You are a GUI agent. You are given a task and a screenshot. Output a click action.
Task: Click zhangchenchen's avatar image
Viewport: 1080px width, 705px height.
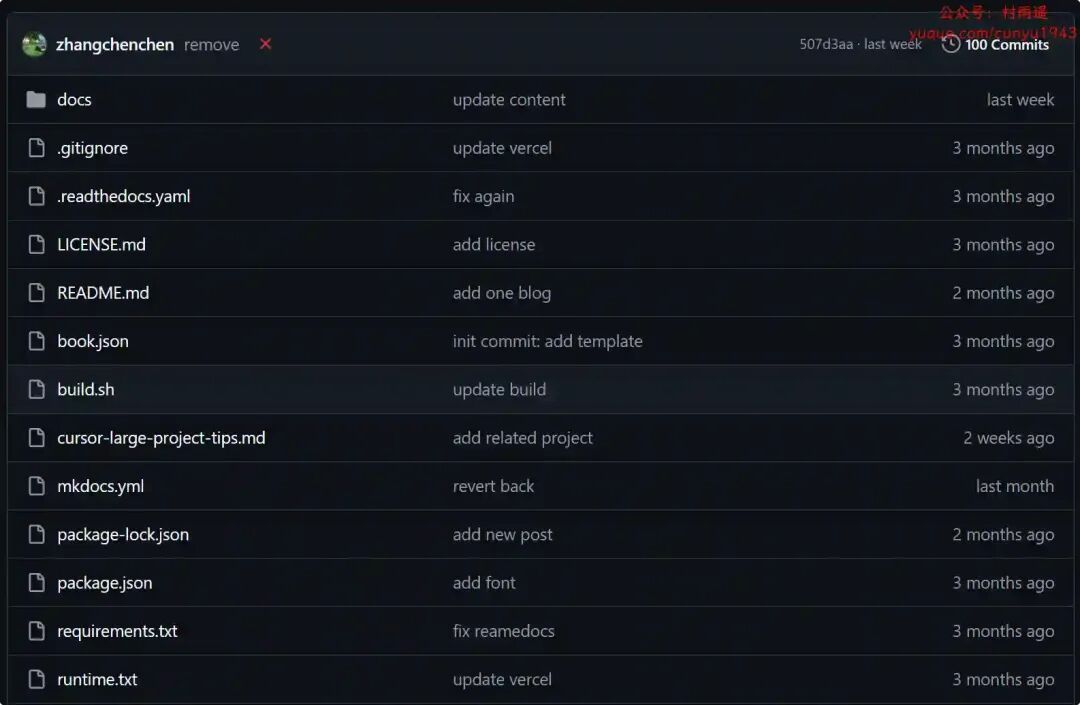[34, 44]
